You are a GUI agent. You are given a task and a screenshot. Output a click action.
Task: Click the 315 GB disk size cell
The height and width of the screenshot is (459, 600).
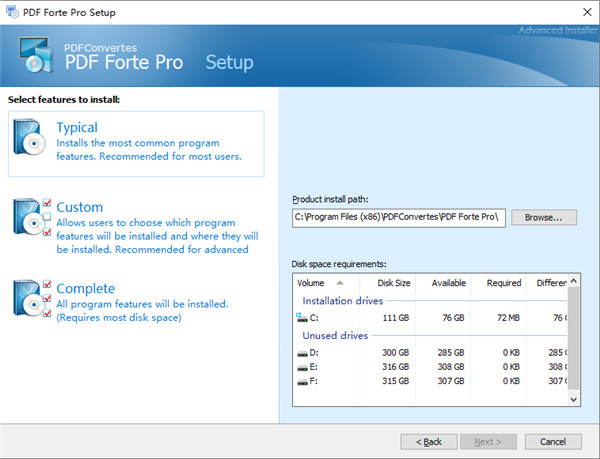396,381
